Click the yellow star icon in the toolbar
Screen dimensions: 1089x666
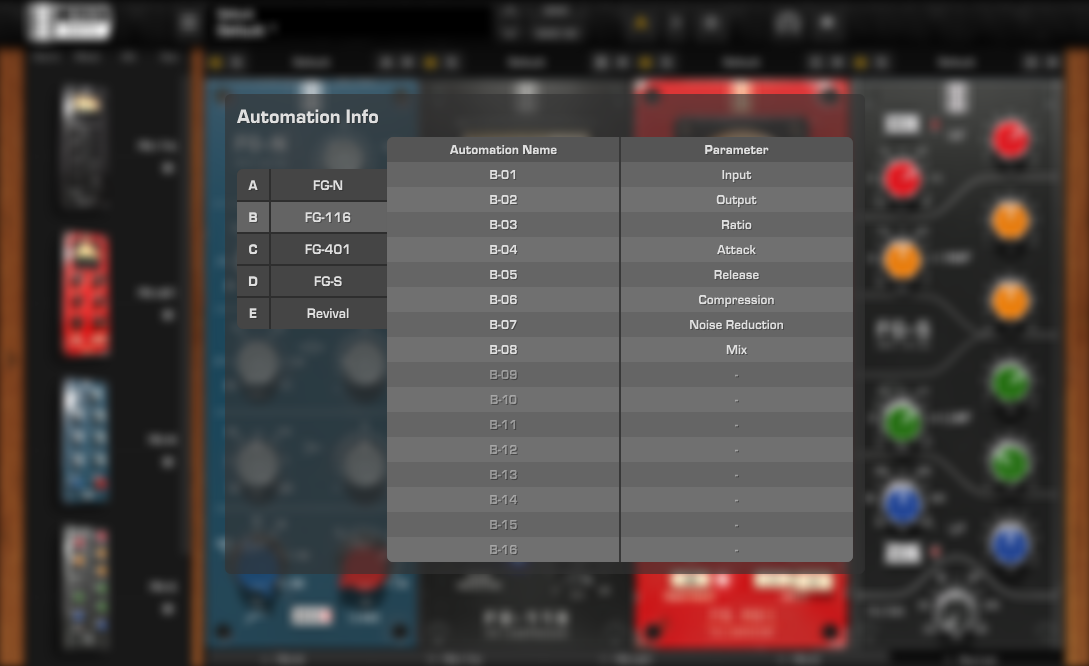640,22
